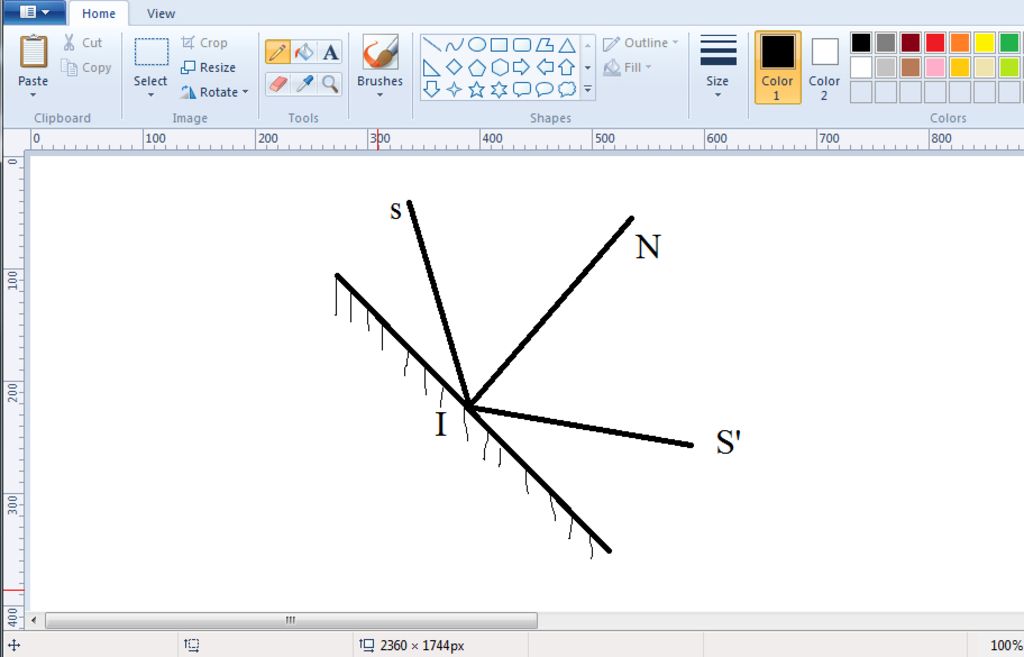
Task: Click the Copy button
Action: (86, 67)
